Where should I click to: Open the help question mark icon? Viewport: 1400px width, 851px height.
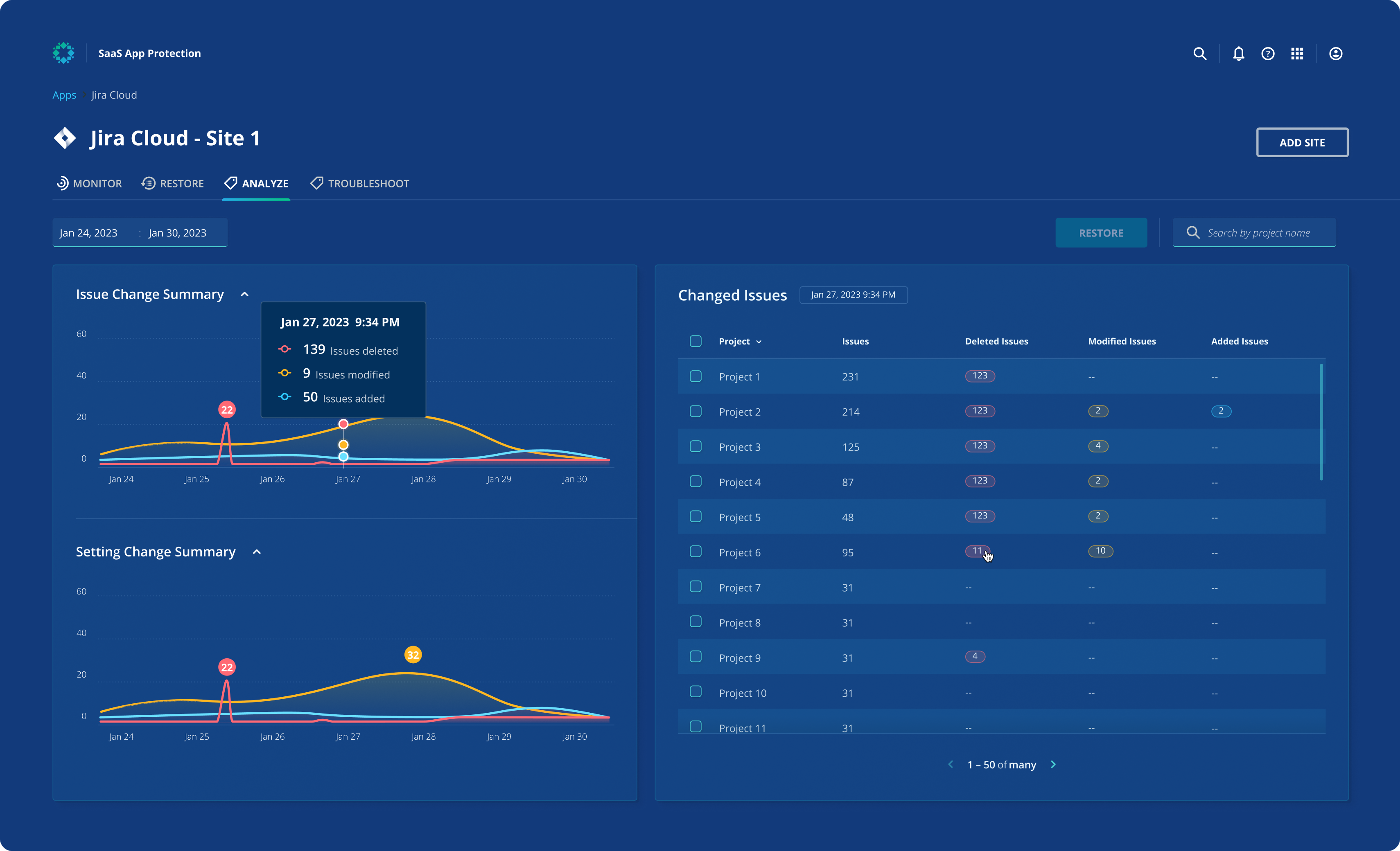pos(1268,53)
